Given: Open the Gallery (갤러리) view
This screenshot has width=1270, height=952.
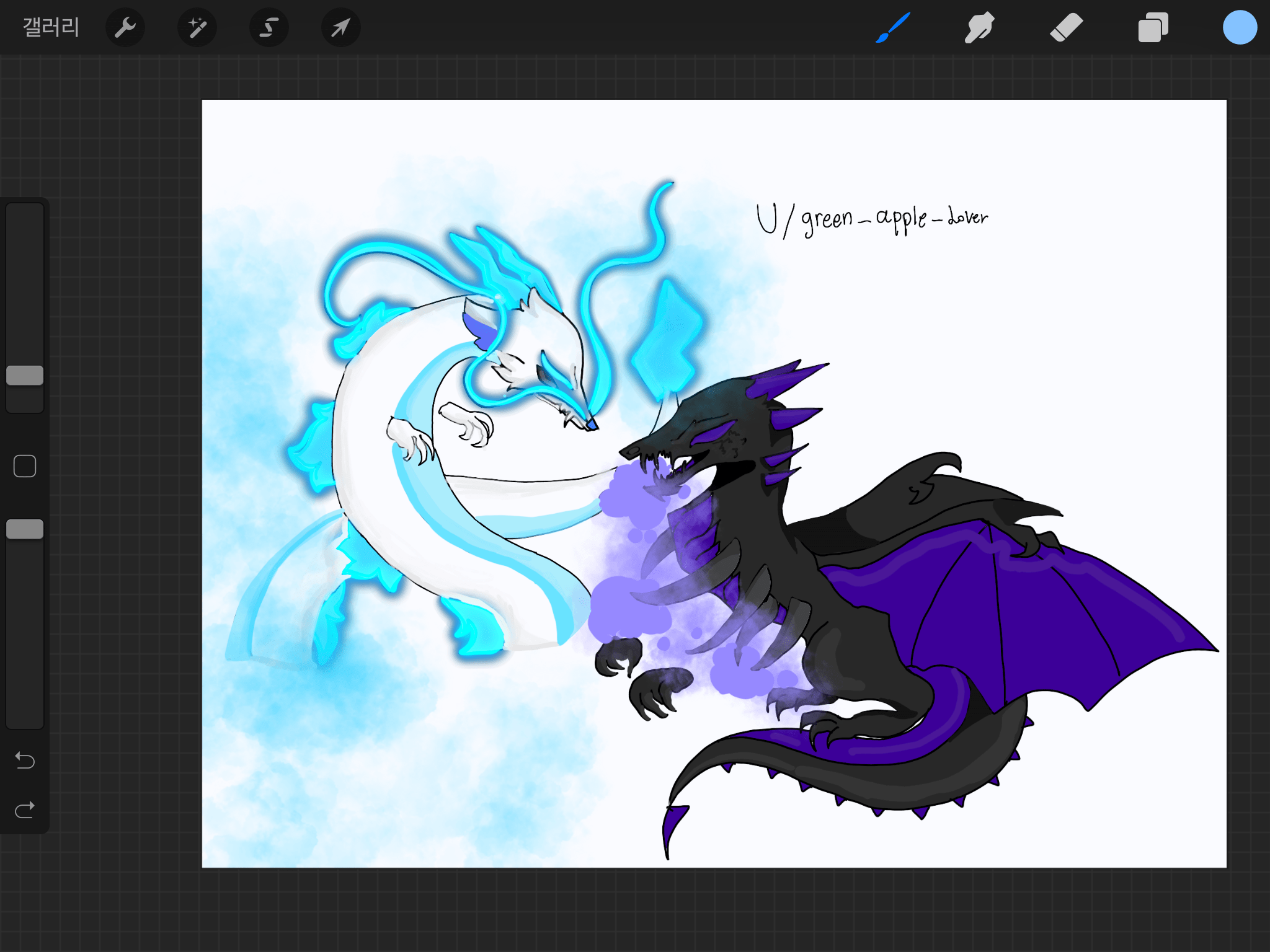Looking at the screenshot, I should (51, 27).
